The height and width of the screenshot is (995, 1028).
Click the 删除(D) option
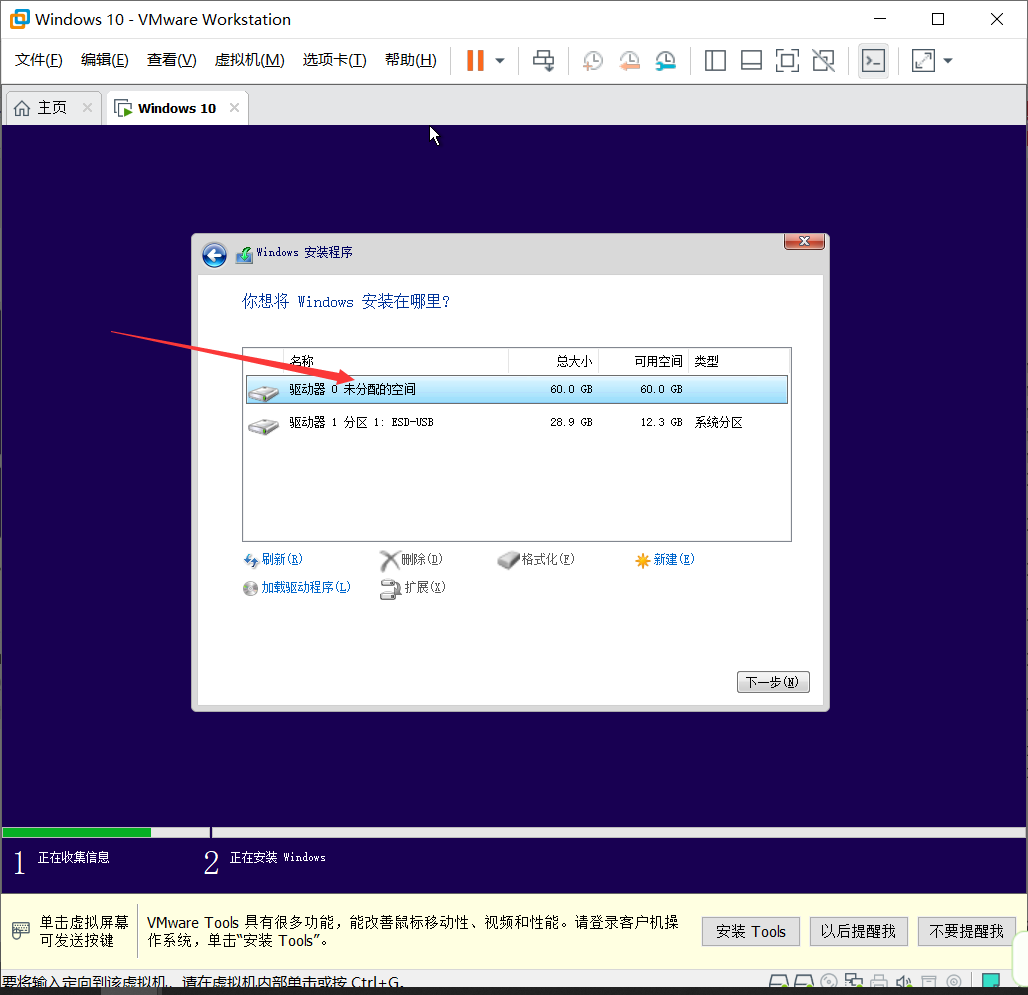[412, 559]
